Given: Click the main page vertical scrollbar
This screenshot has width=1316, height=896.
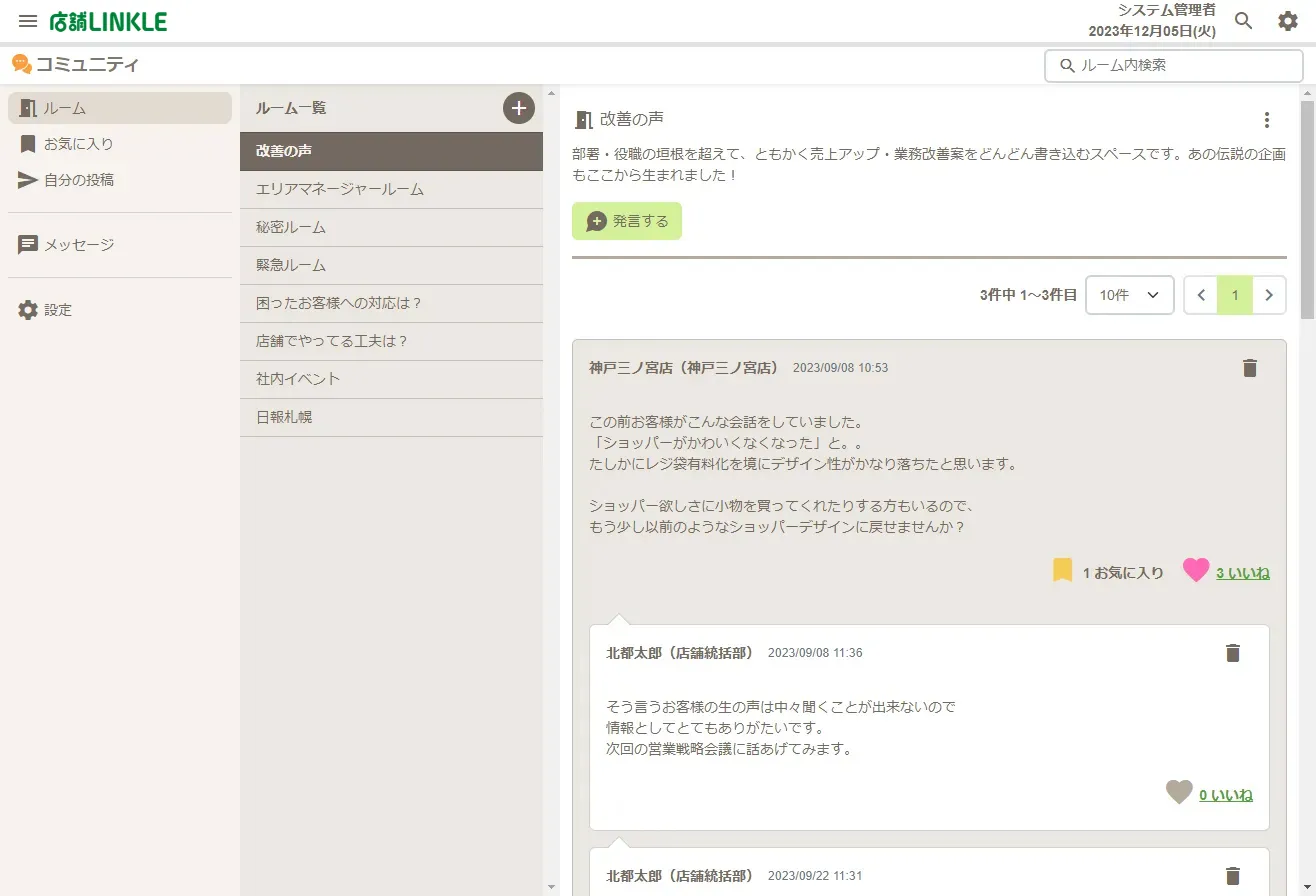Looking at the screenshot, I should pos(1307,210).
